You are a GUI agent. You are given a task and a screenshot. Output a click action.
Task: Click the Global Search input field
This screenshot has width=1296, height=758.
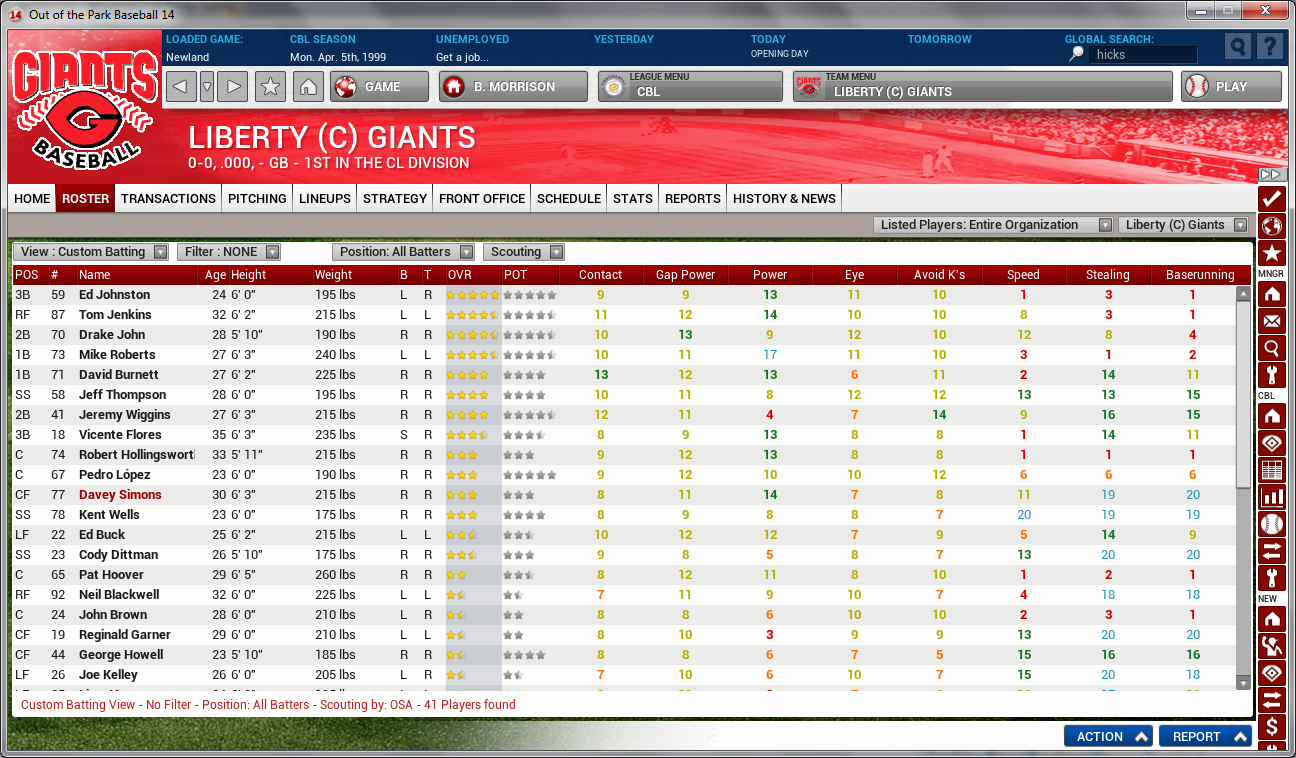[x=1142, y=55]
